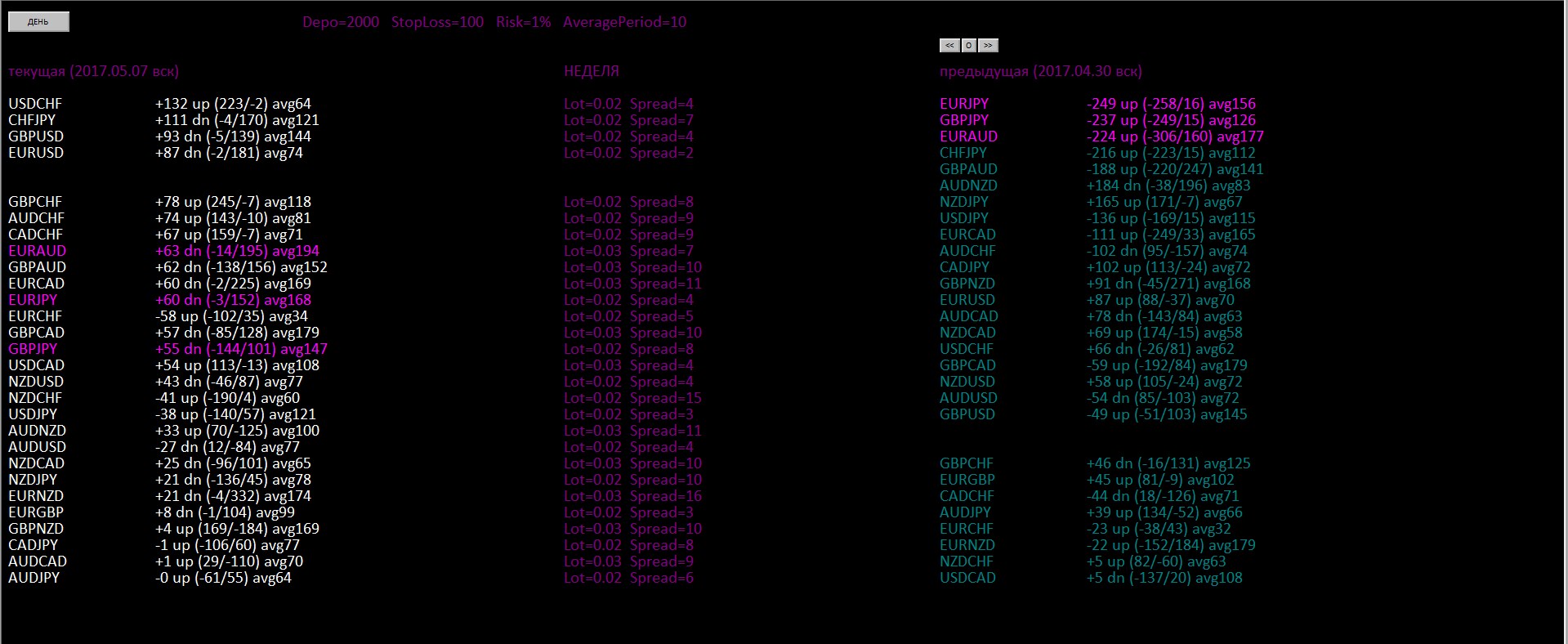Image resolution: width=1568 pixels, height=644 pixels.
Task: Select the value +62 dn (-138/156) avg152
Action: pyautogui.click(x=241, y=267)
